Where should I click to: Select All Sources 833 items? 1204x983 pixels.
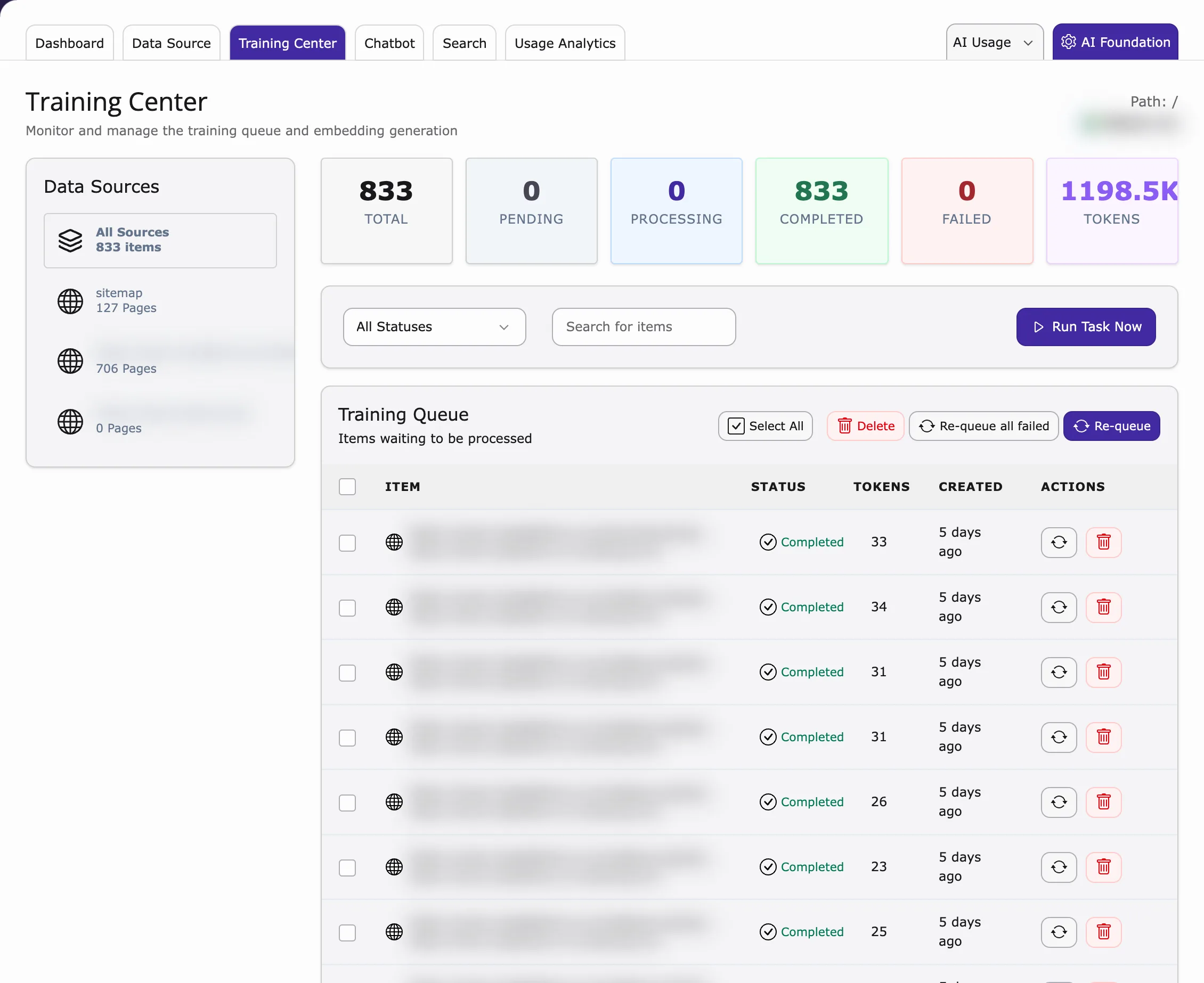click(x=160, y=240)
